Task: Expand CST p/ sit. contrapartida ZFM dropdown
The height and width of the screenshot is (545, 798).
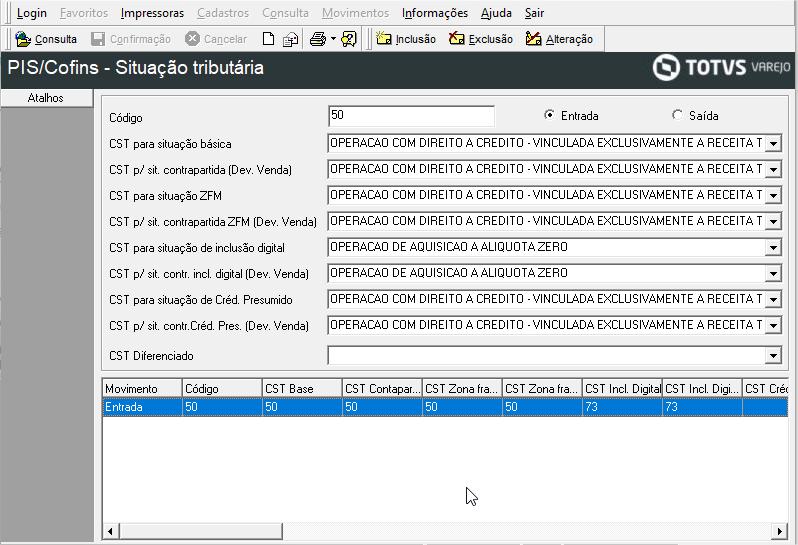Action: [773, 221]
